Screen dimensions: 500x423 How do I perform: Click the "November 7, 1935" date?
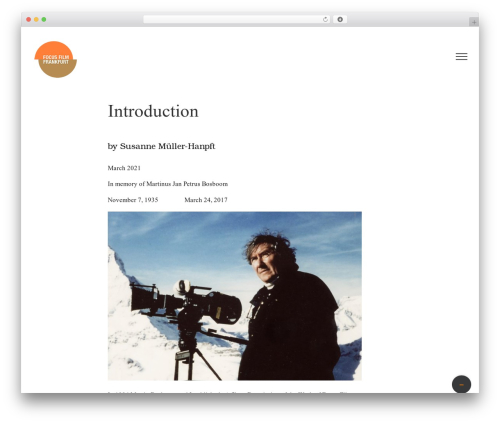coord(133,200)
